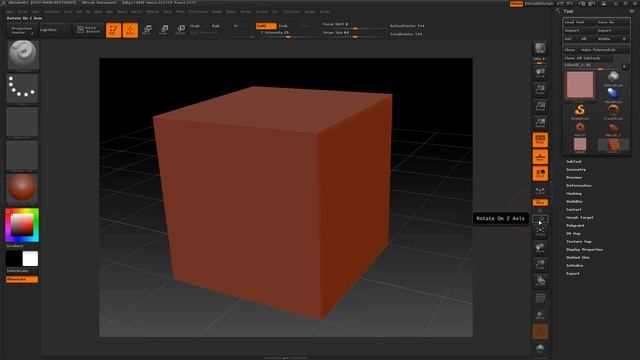
Task: Select the Rotate tool in top shelf
Action: coord(180,30)
